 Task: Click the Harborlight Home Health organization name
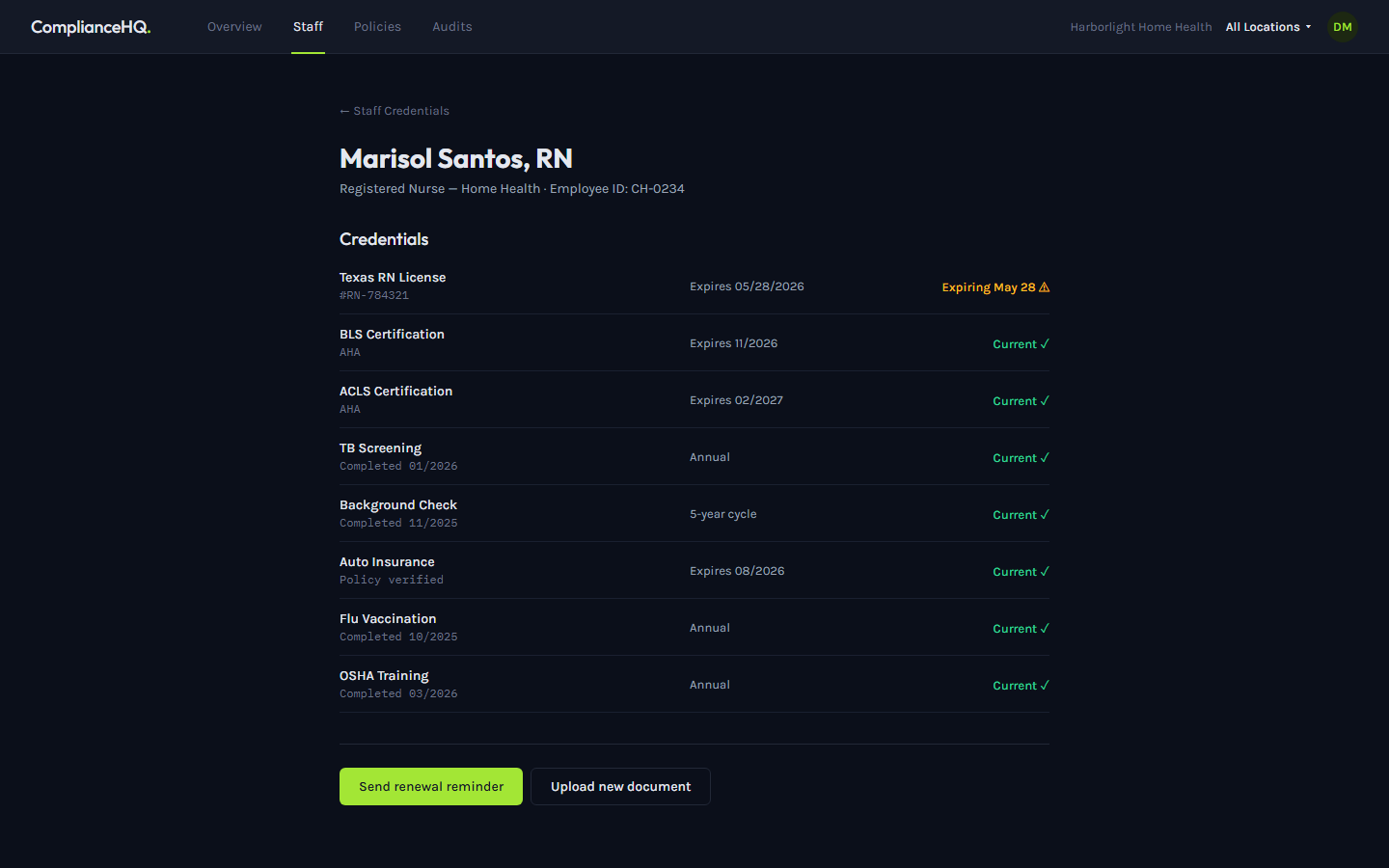coord(1141,27)
